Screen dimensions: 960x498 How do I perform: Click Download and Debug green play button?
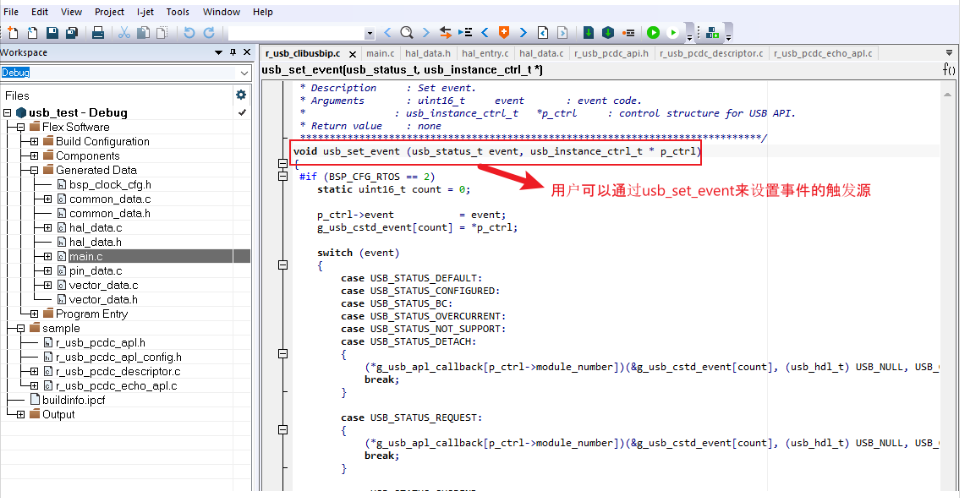coord(653,32)
